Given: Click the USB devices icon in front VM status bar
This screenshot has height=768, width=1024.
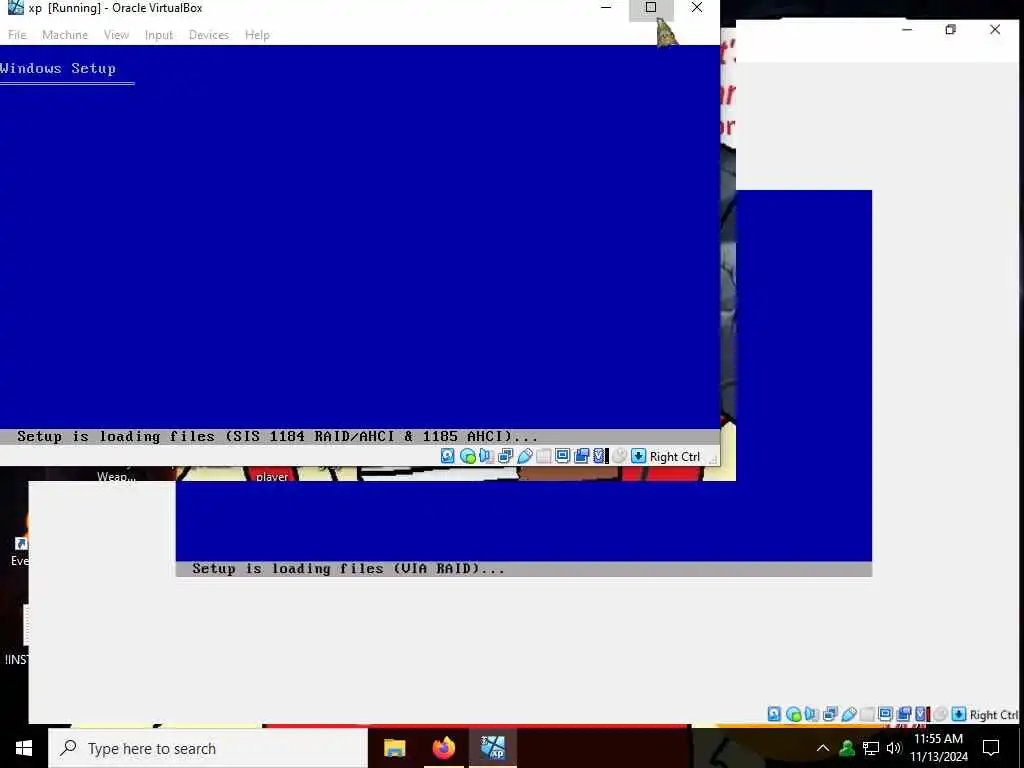Looking at the screenshot, I should coord(524,456).
